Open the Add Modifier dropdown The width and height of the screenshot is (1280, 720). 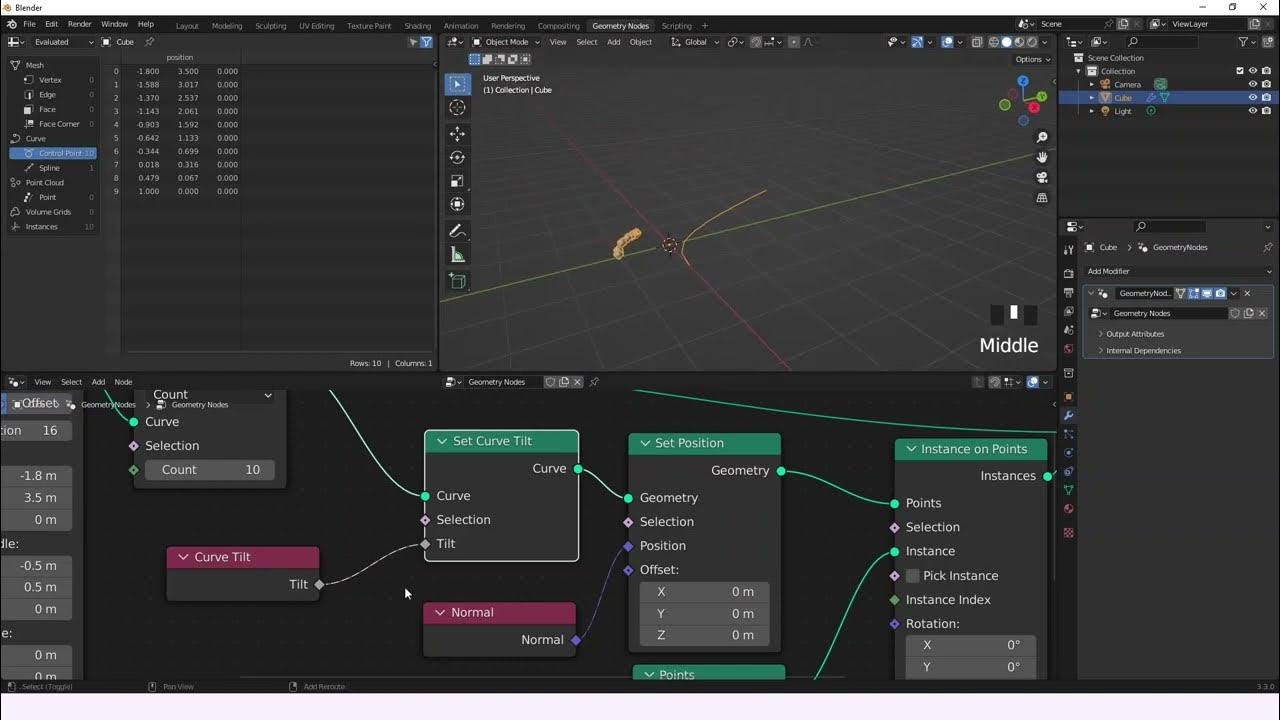point(1178,271)
